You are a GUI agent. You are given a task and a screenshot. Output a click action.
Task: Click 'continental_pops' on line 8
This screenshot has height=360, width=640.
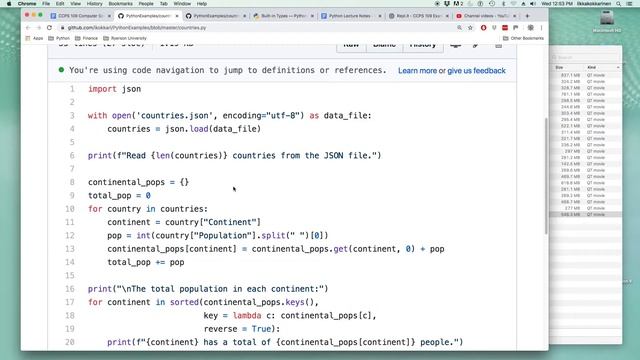[126, 182]
